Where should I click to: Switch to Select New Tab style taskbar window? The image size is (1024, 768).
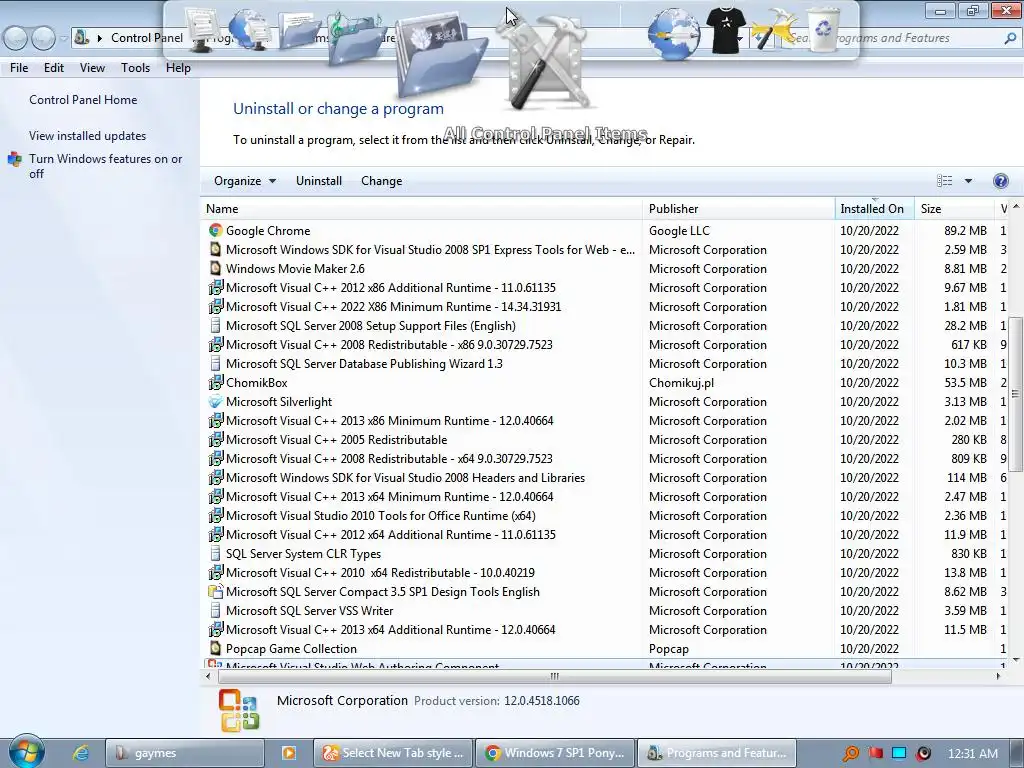tap(392, 753)
